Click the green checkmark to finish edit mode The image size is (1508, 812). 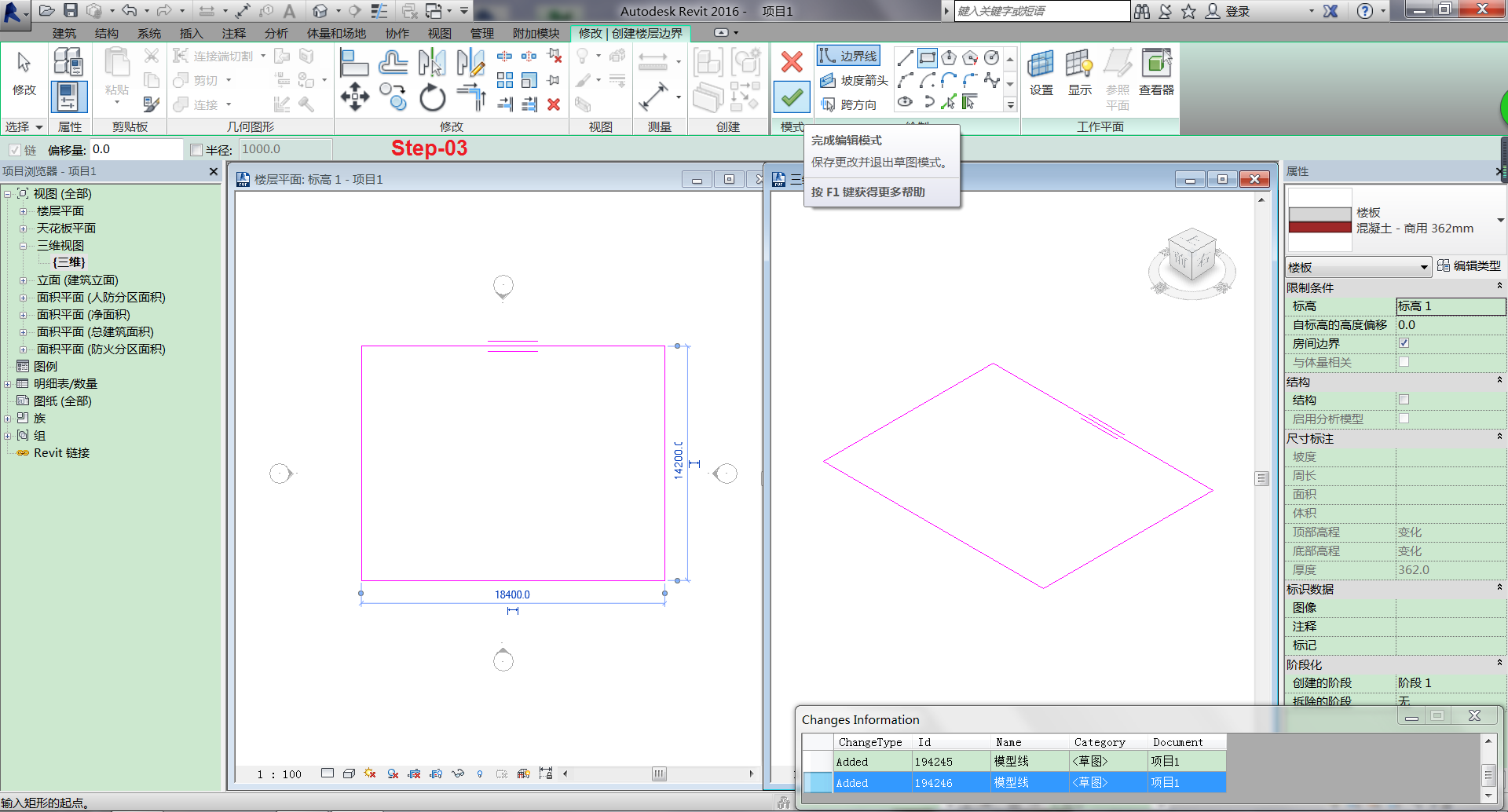tap(791, 97)
